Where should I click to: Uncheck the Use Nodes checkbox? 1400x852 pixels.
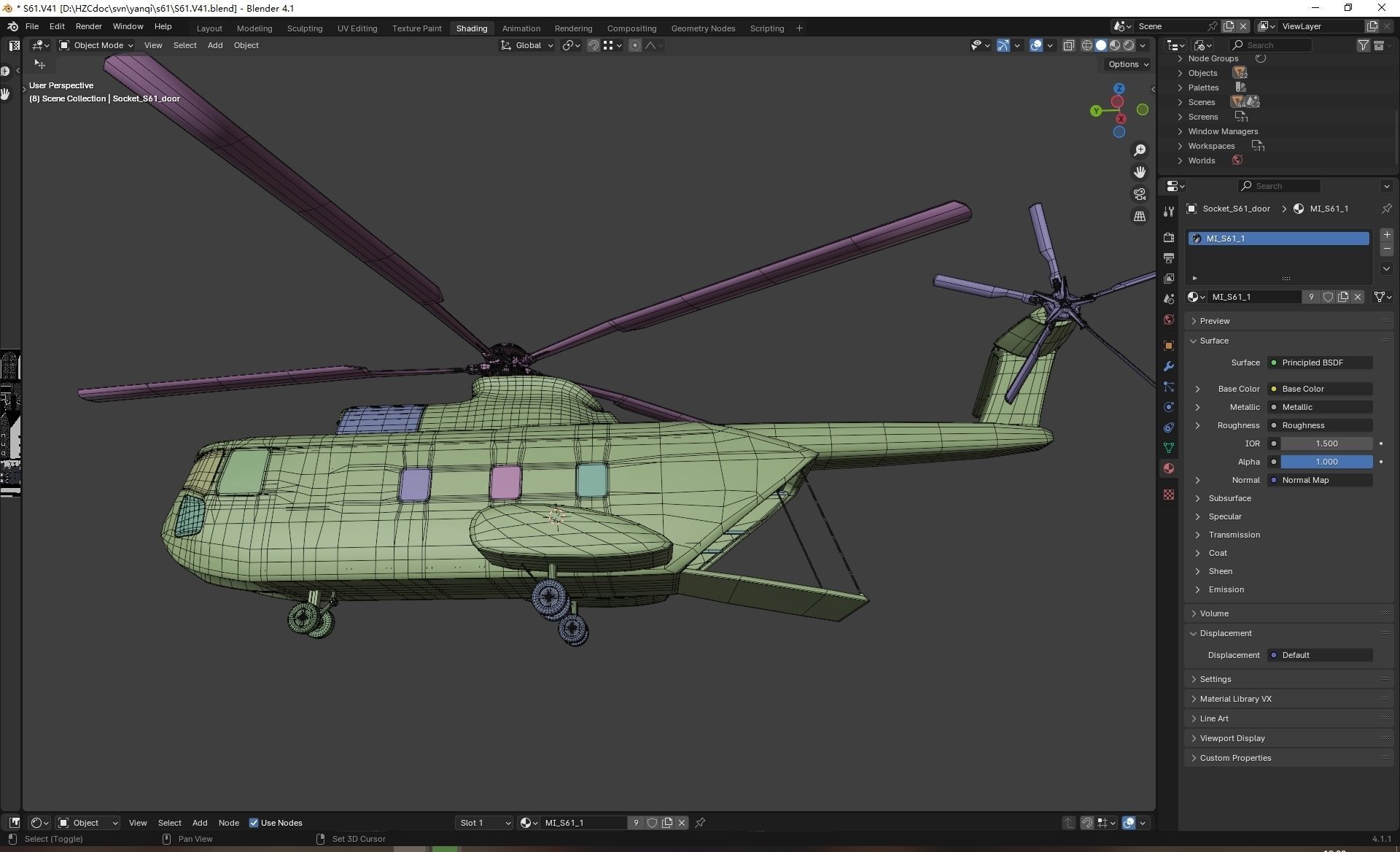254,823
